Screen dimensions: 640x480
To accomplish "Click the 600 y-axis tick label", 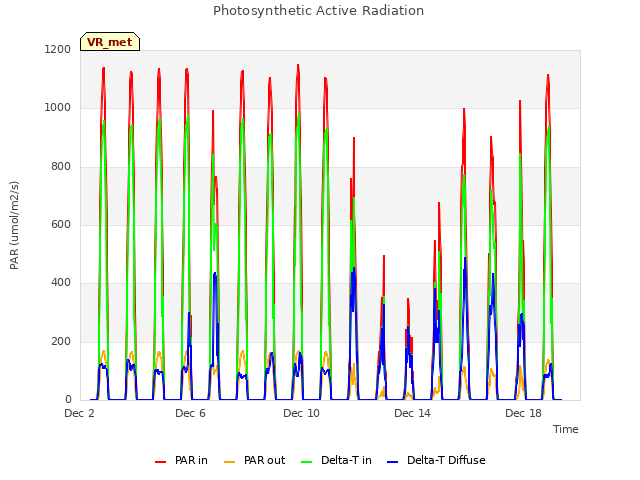I will pos(61,224).
